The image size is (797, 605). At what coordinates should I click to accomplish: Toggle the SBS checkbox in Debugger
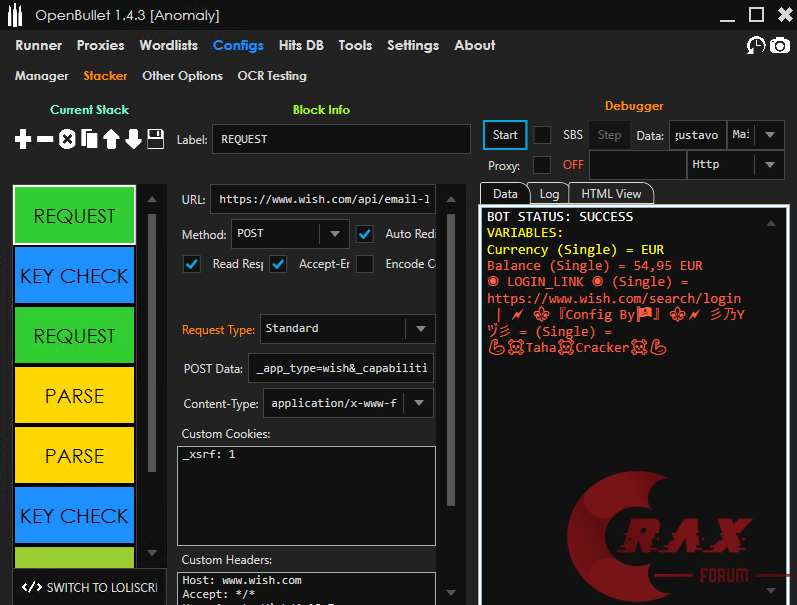tap(542, 135)
